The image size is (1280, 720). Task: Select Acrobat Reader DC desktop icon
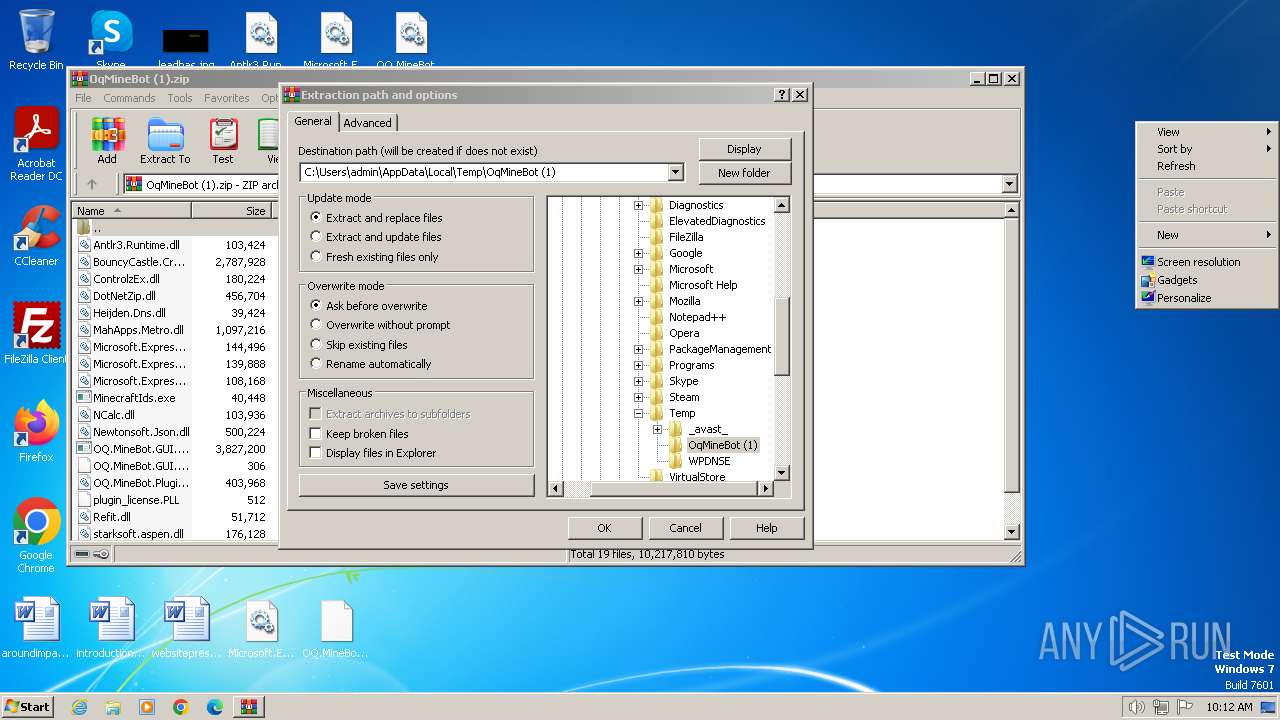click(36, 145)
